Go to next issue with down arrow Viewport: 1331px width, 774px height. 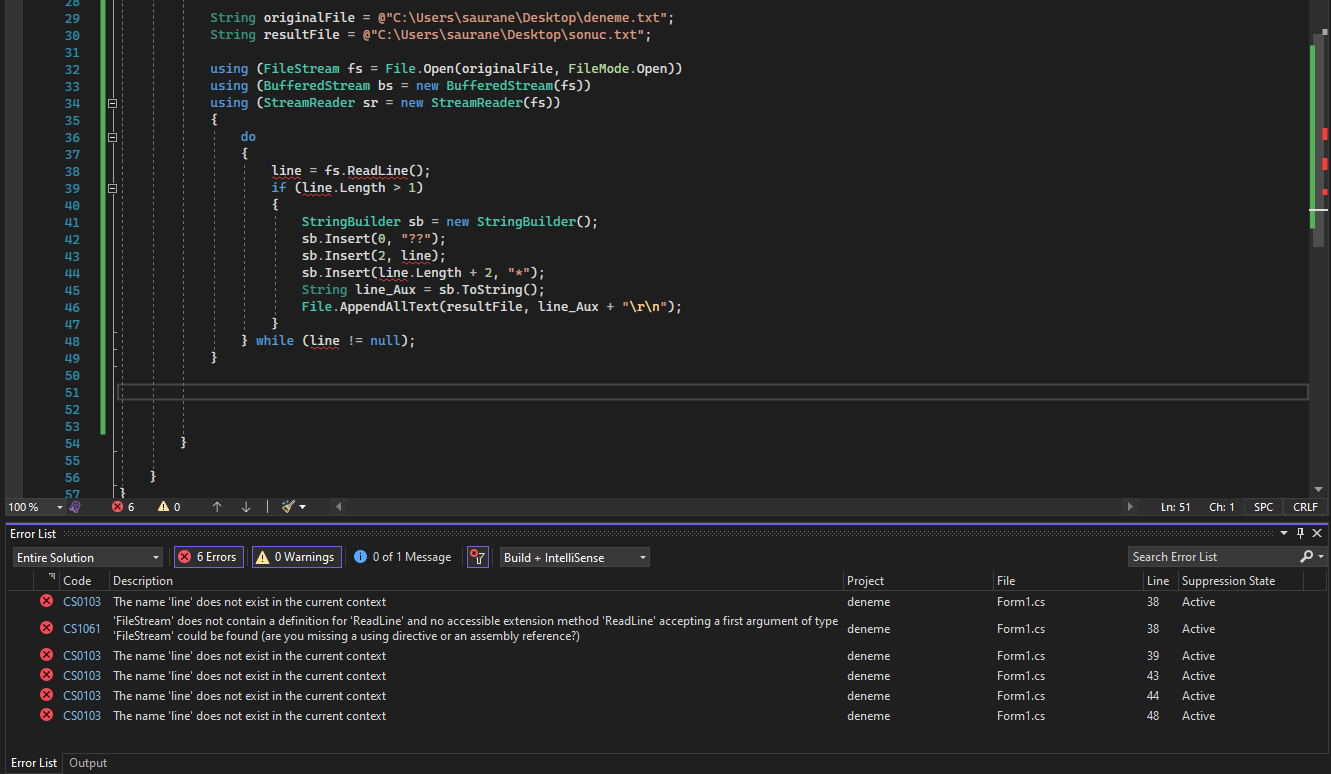246,507
